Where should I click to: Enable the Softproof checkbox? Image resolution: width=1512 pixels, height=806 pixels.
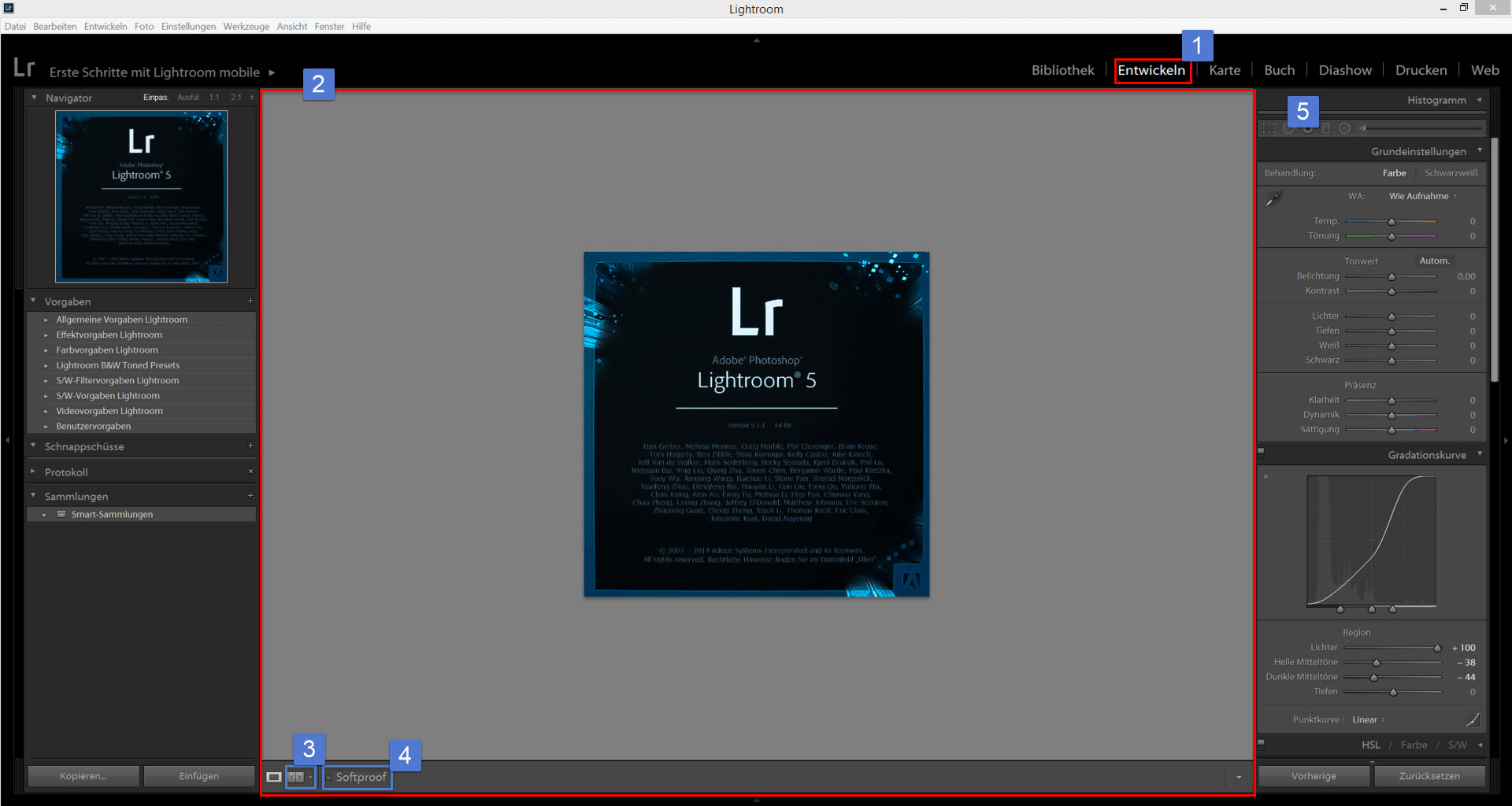point(328,778)
